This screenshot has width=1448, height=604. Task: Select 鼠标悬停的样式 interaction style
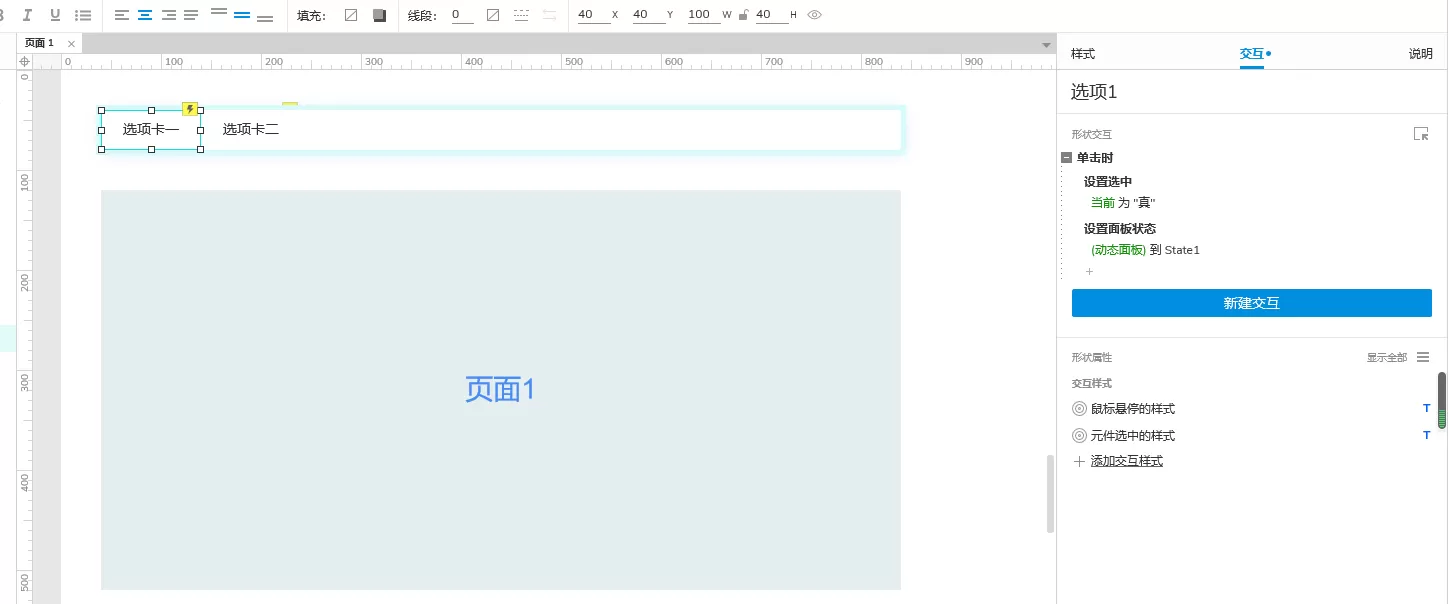(x=1133, y=409)
